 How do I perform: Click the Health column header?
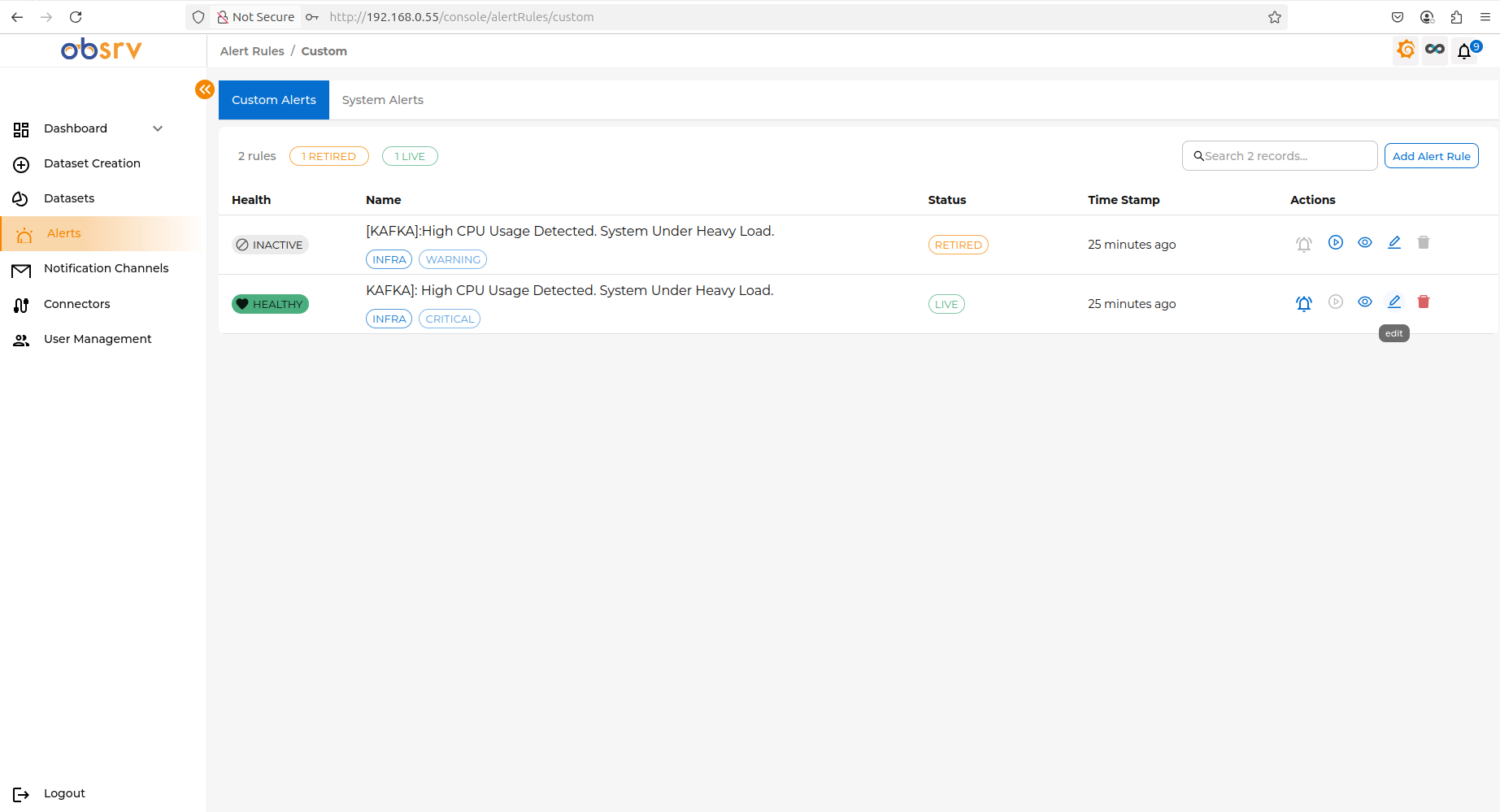click(251, 200)
